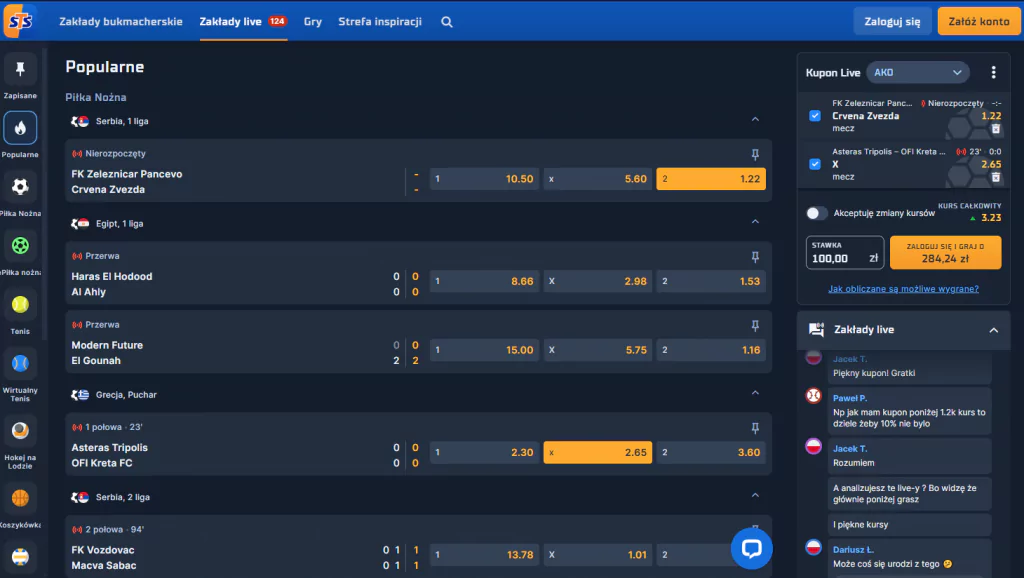Open the coupon three-dot options menu

[993, 73]
